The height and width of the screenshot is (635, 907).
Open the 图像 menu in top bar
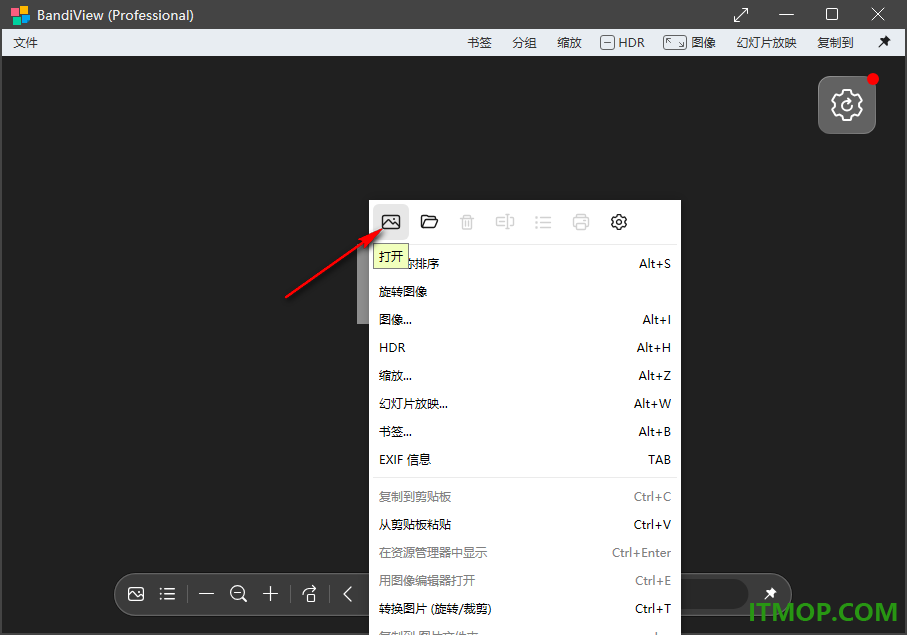(x=690, y=43)
